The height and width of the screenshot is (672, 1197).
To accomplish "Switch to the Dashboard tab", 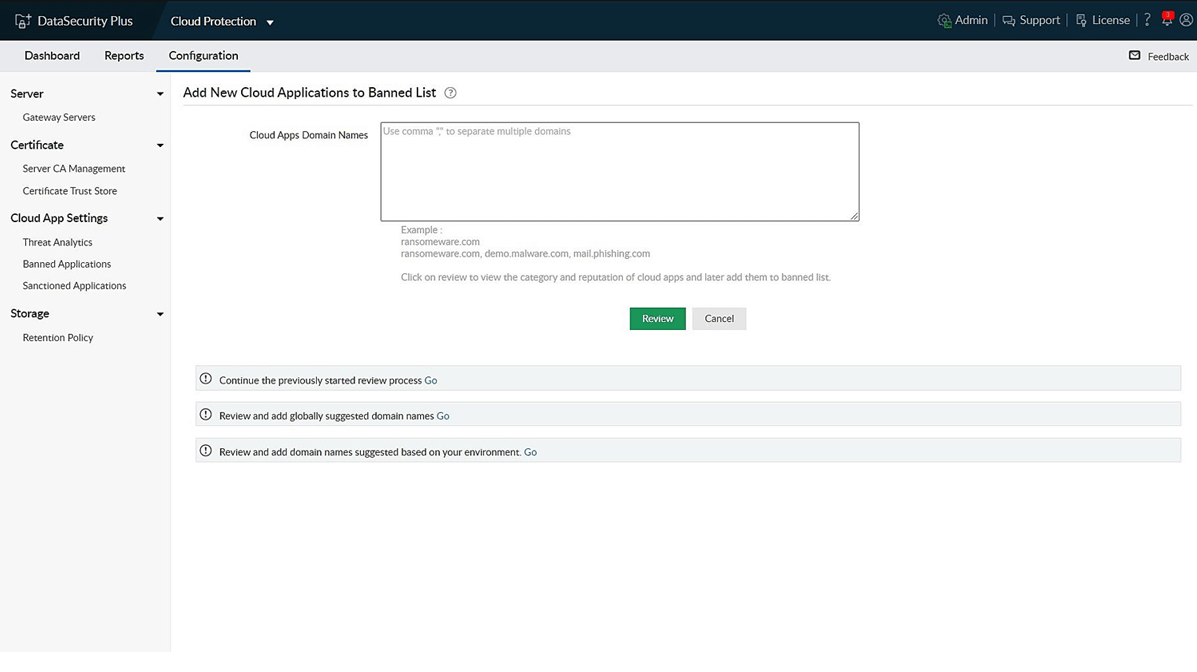I will pos(51,55).
